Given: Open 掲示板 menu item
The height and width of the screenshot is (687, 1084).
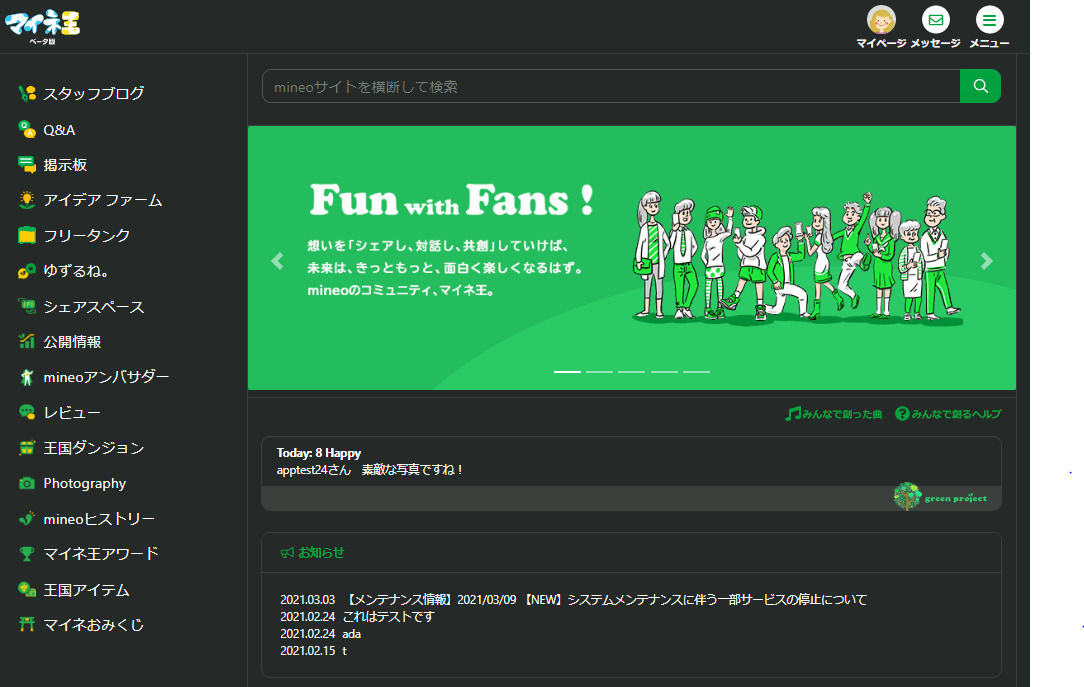Looking at the screenshot, I should click(65, 164).
